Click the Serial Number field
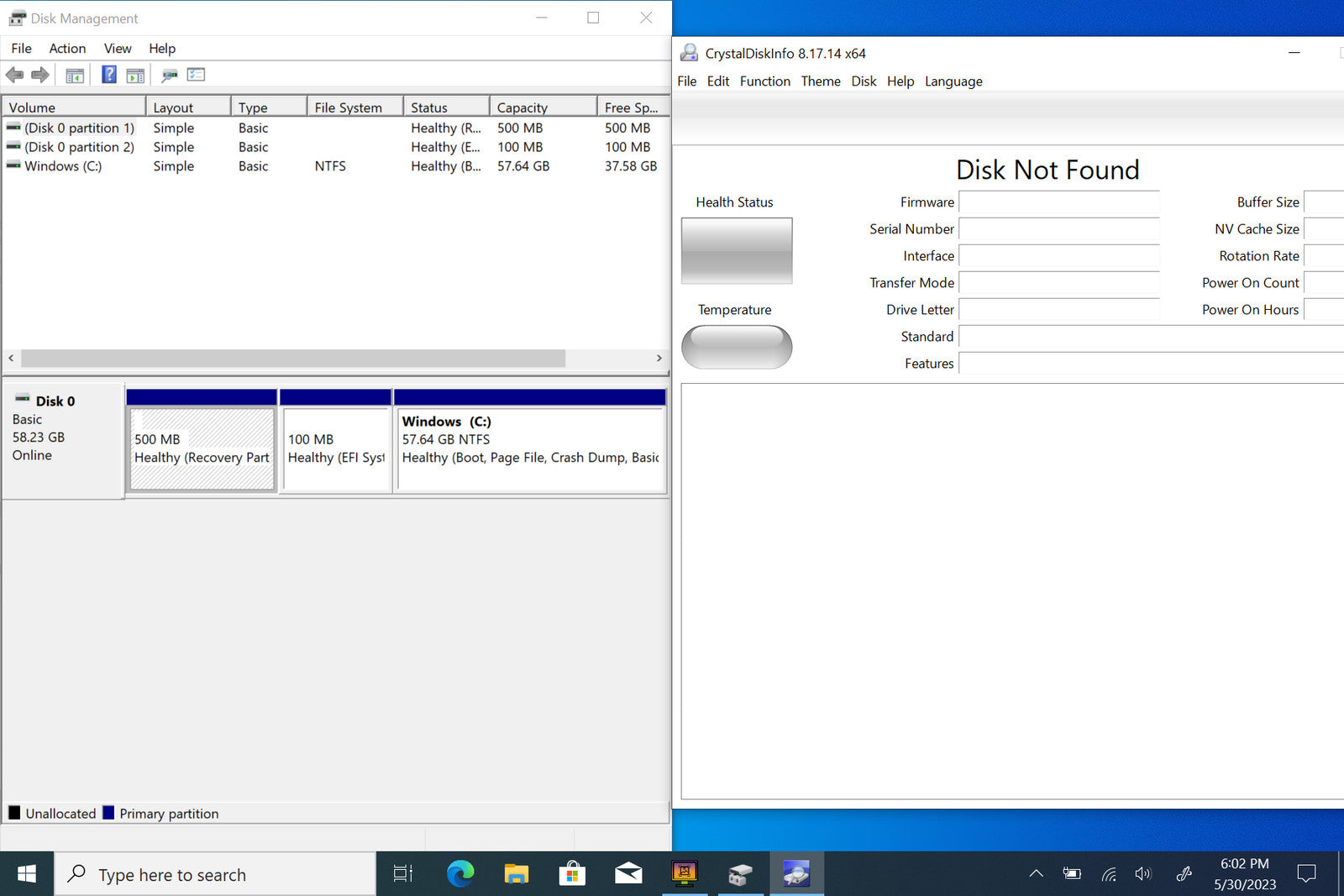Image resolution: width=1344 pixels, height=896 pixels. [x=1059, y=229]
